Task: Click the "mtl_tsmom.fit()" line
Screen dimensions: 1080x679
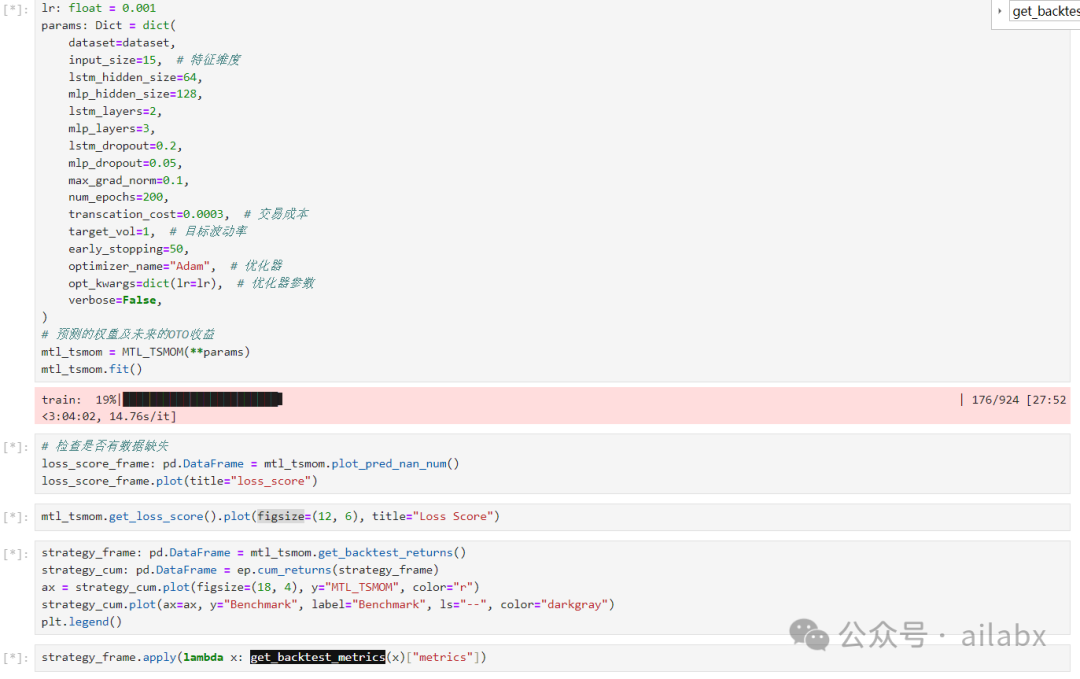Action: (x=92, y=370)
